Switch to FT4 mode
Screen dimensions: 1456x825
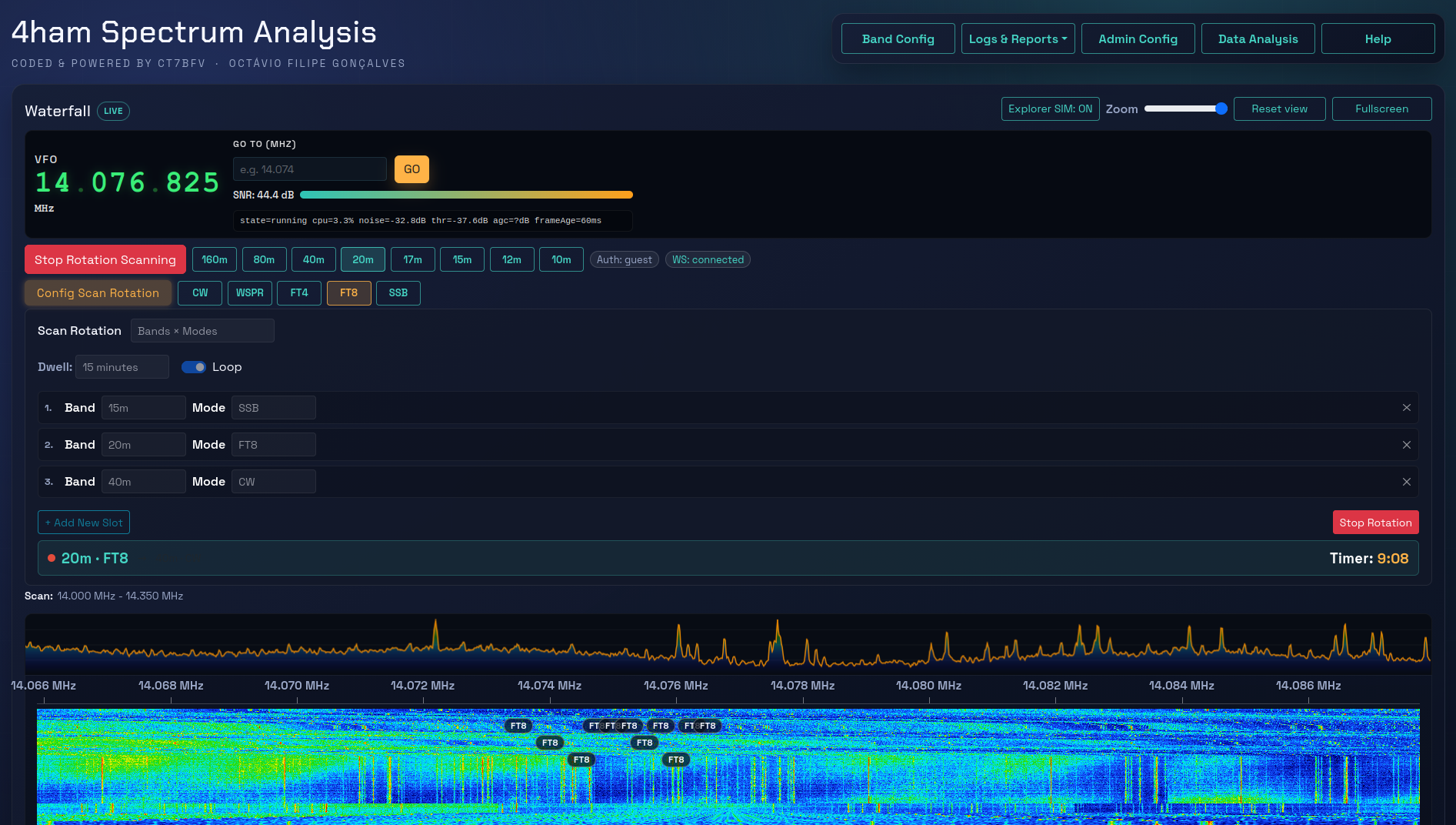coord(299,293)
